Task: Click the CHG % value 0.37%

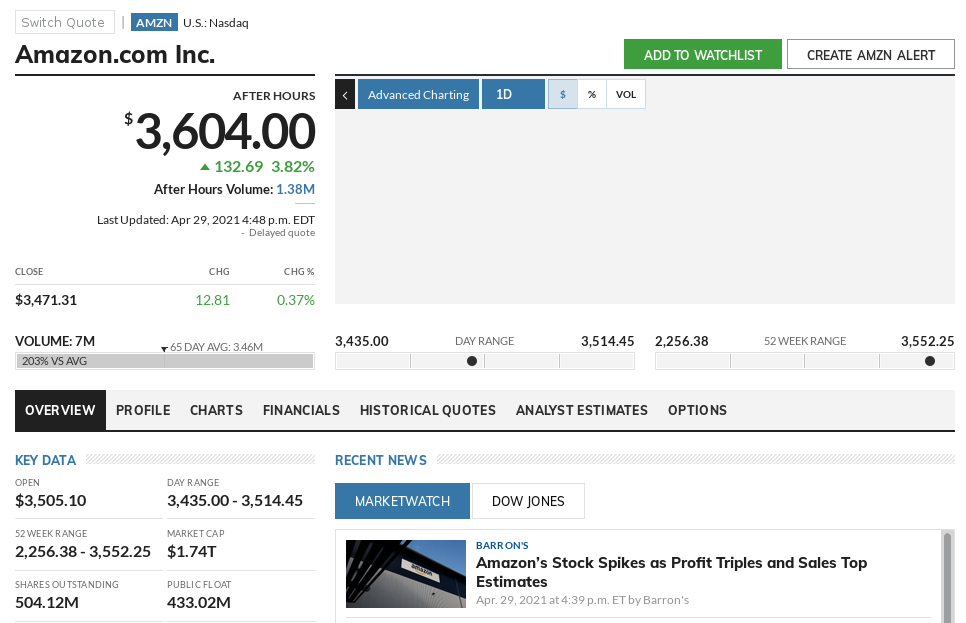Action: [296, 300]
